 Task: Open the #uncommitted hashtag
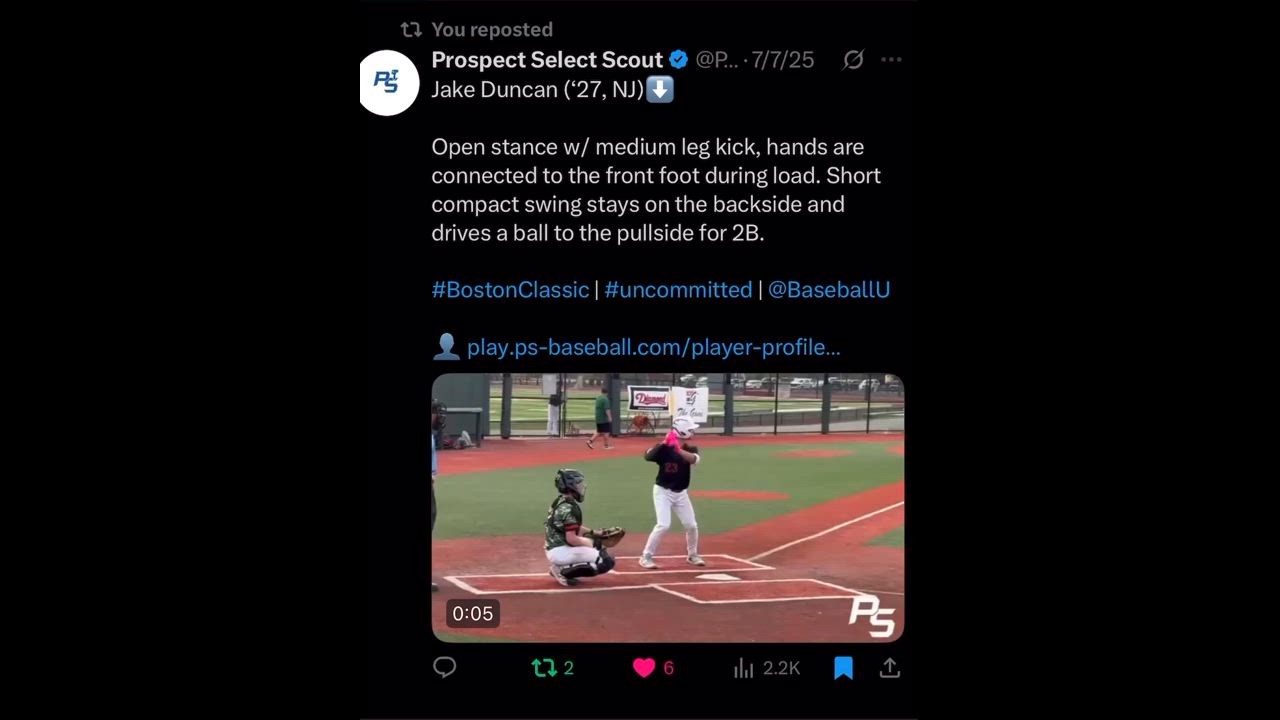(678, 290)
